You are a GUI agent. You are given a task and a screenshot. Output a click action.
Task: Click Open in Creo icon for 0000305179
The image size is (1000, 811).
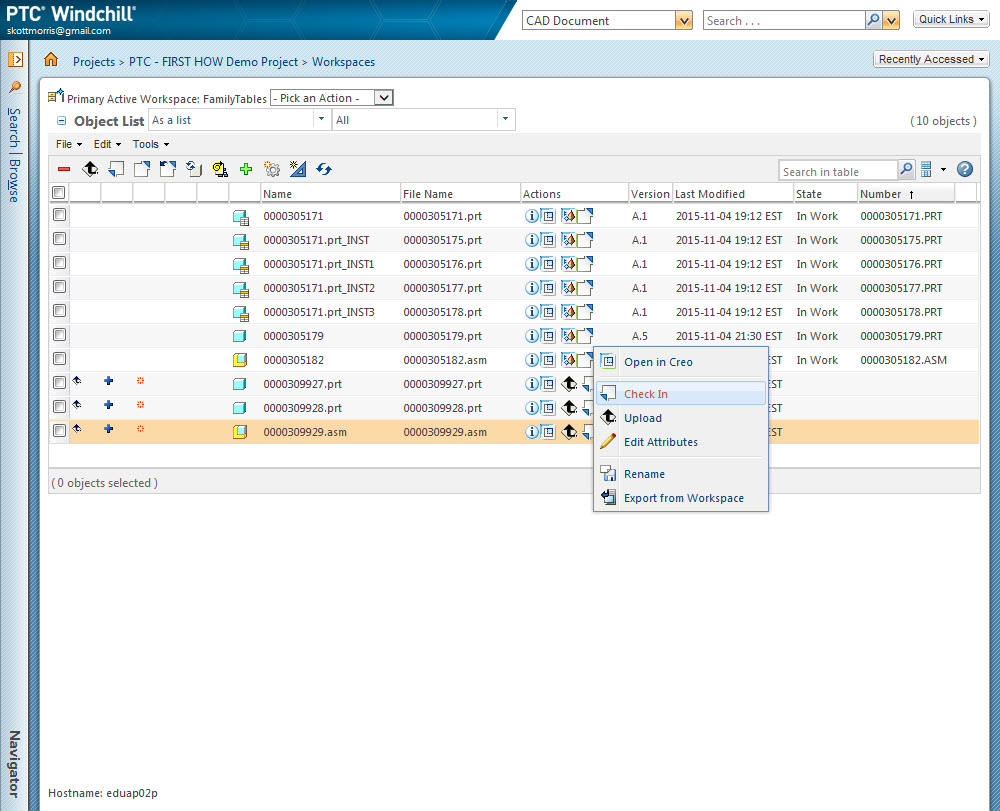pos(548,336)
